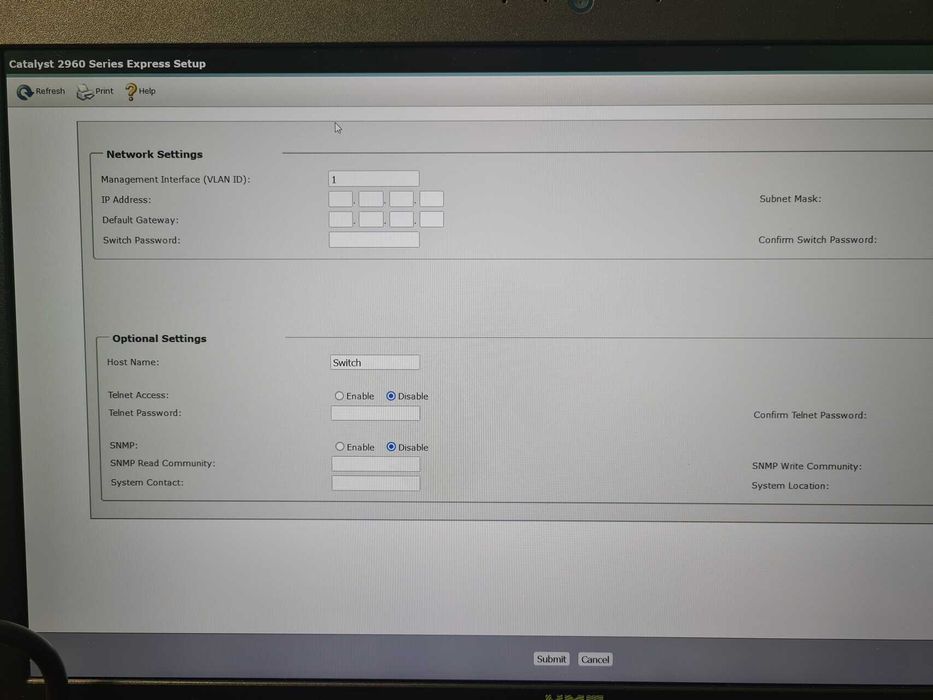Click the fourth octet of IP Address

431,199
